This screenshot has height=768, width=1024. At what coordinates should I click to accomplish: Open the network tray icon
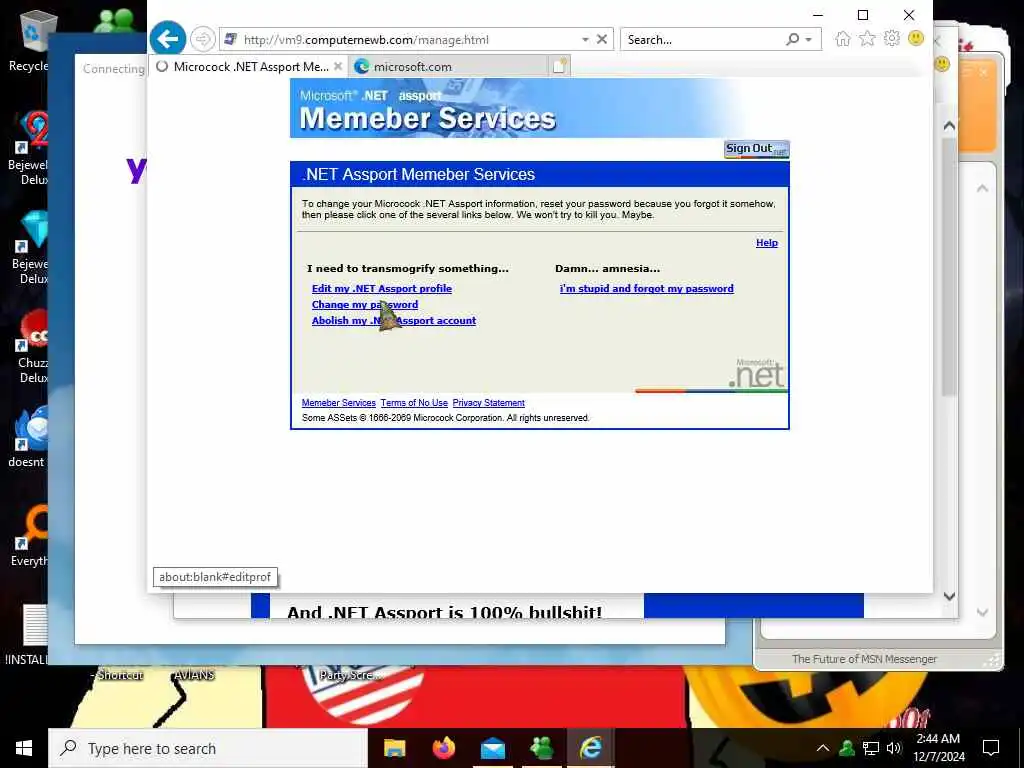871,748
